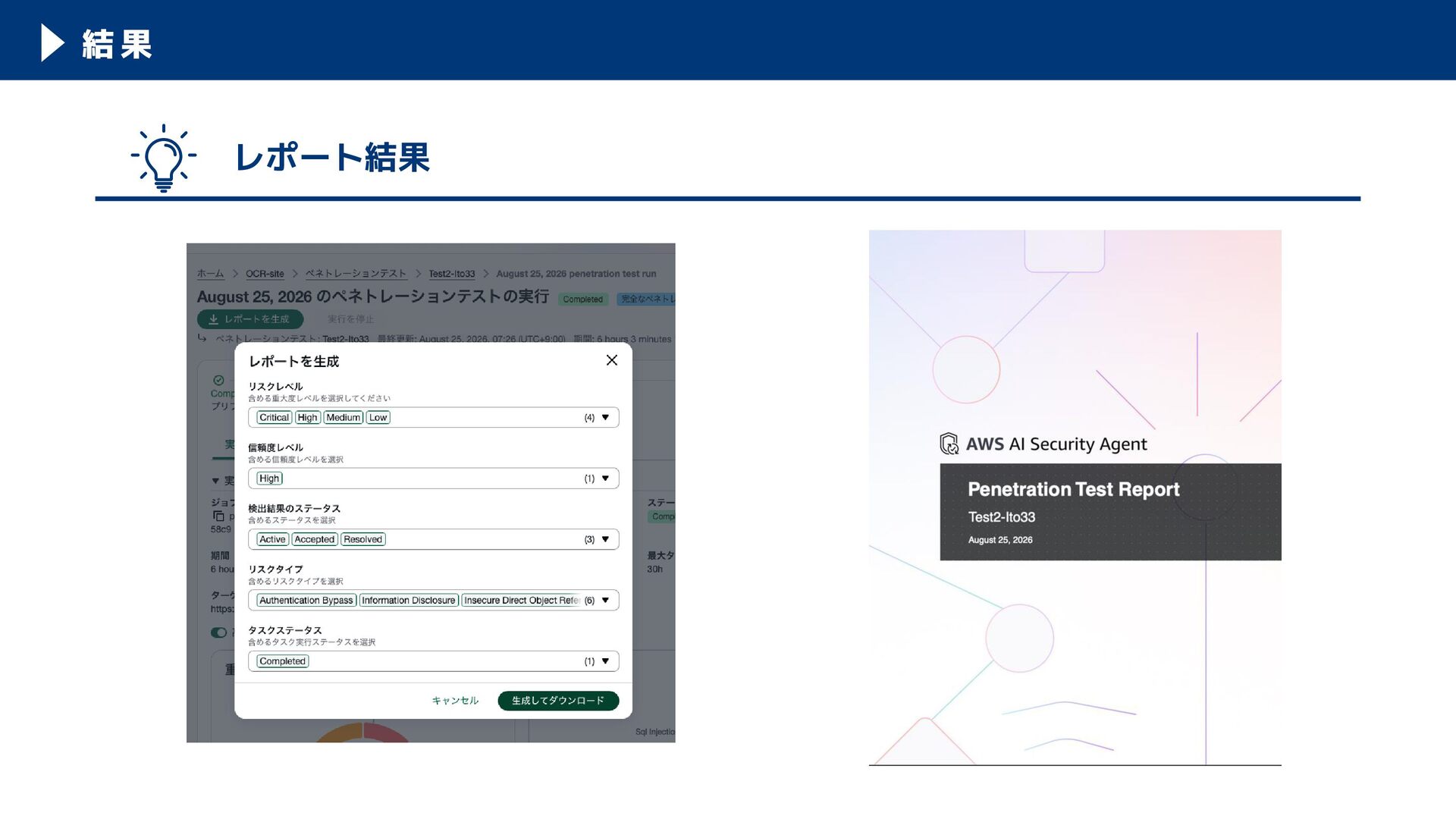
Task: Click the AWS AI Security Agent text
Action: pos(1056,444)
